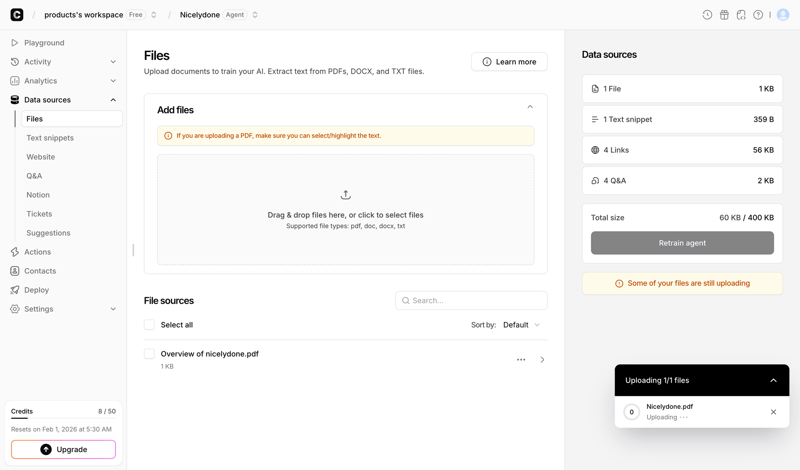The width and height of the screenshot is (800, 470).
Task: Click the info icon on Learn more
Action: (487, 62)
